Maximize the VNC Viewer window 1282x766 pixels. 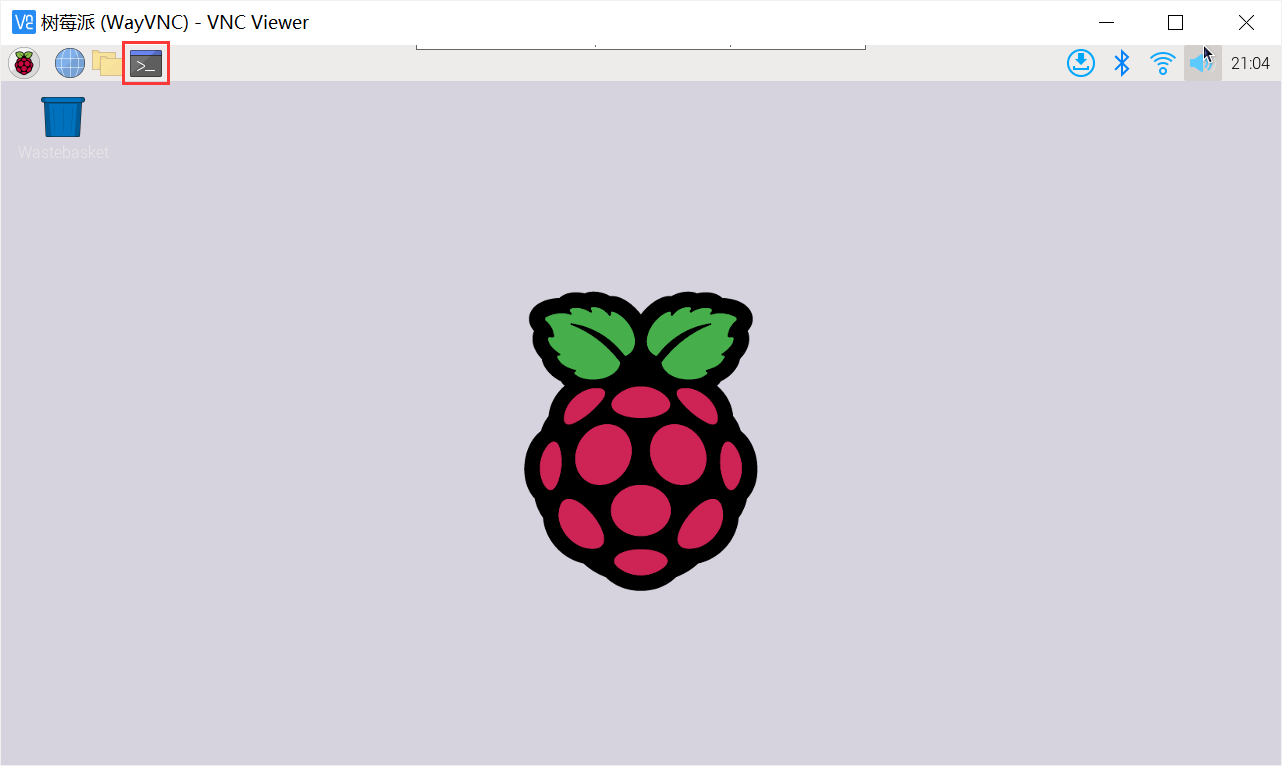(x=1176, y=22)
